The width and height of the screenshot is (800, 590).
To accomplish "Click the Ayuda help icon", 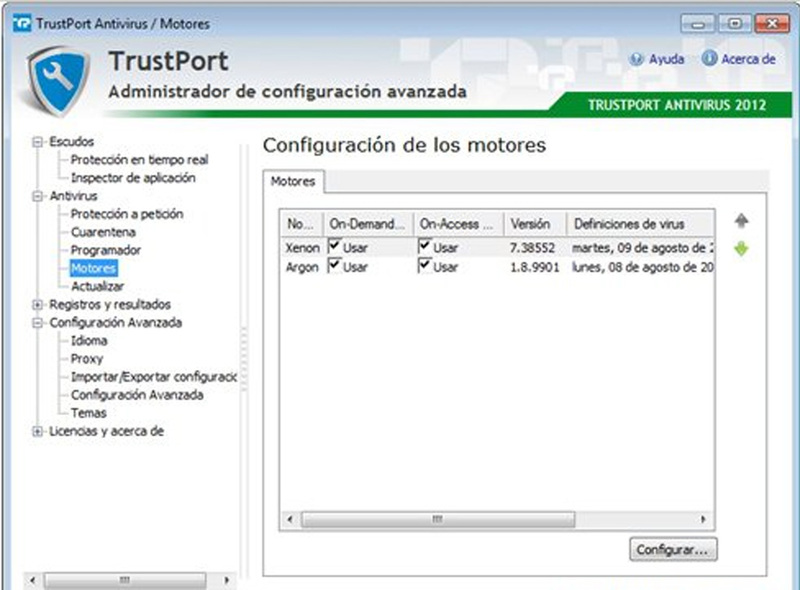I will point(636,59).
